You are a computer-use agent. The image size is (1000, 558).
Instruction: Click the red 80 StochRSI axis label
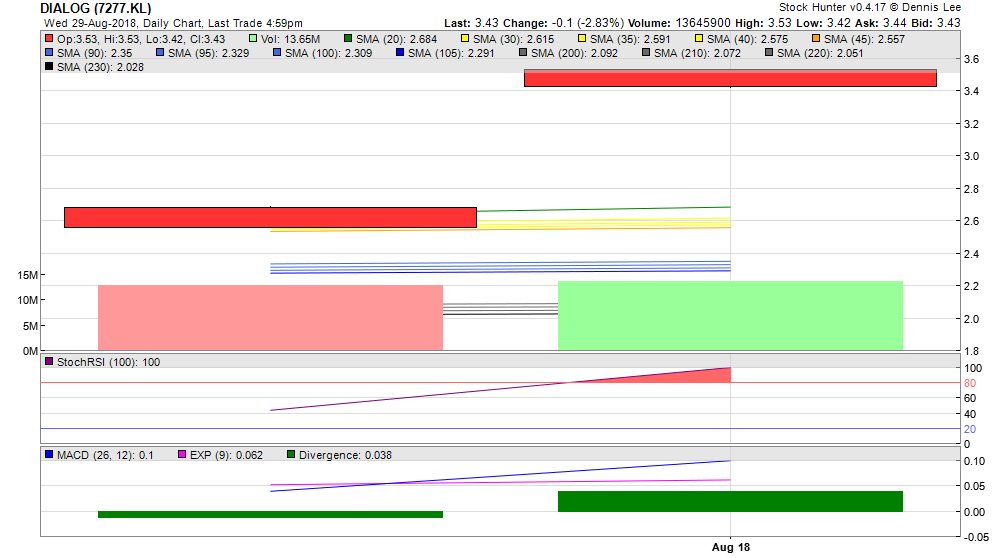coord(970,383)
